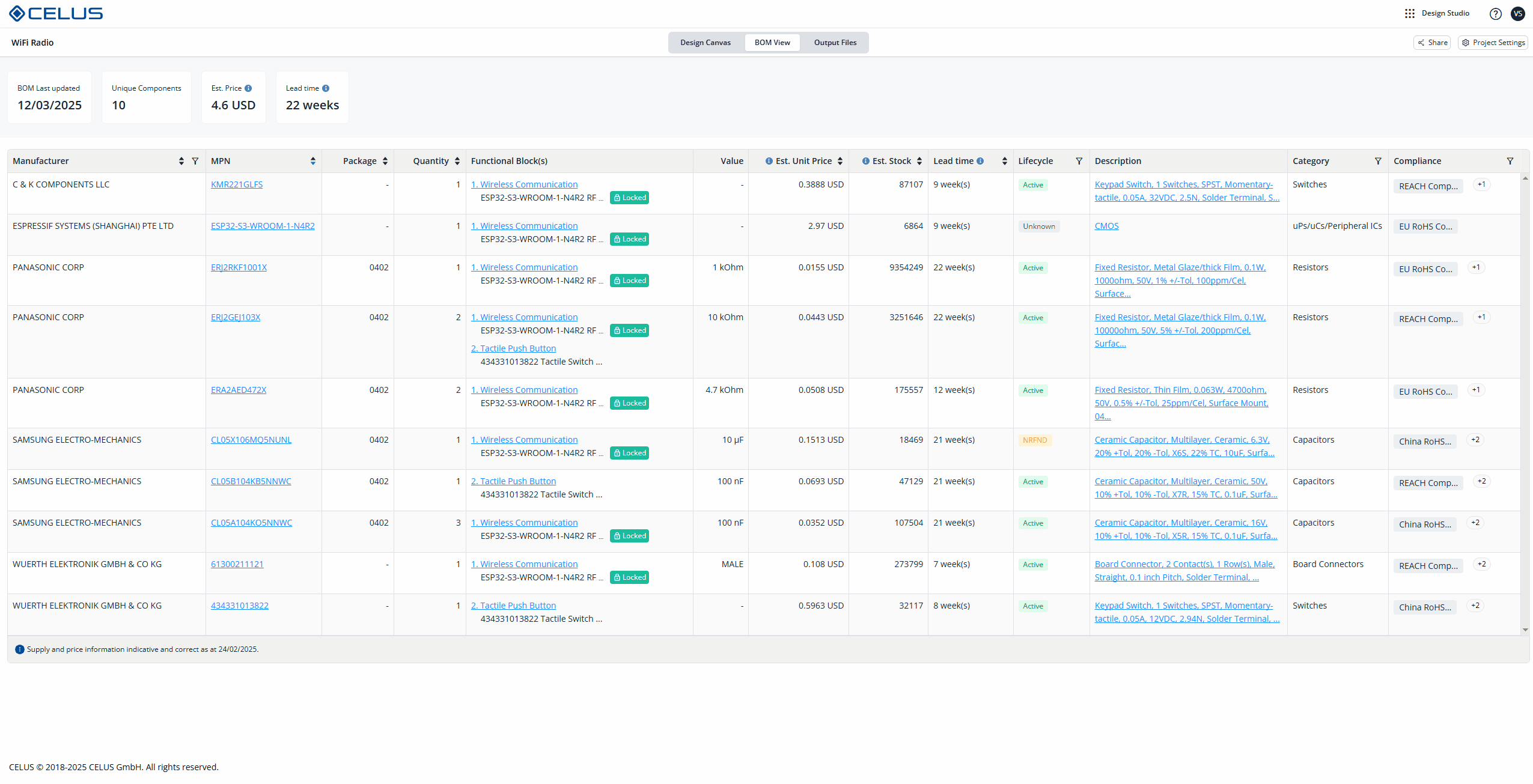
Task: Expand +1 compliance for ERJ2GEJ103X row
Action: (1482, 317)
